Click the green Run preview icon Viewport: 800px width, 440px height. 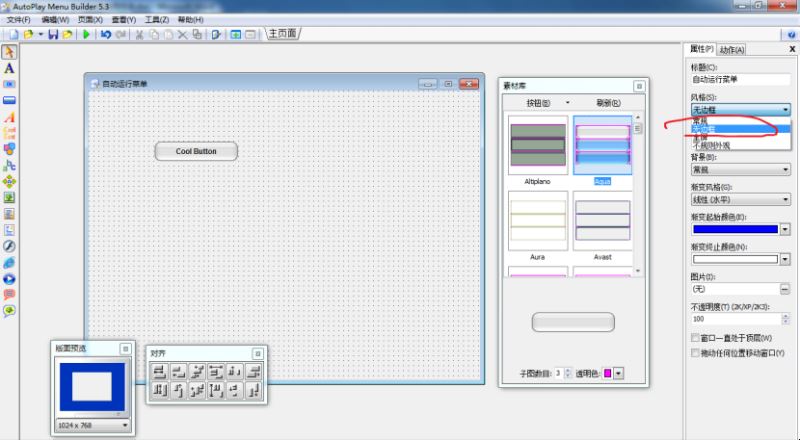click(87, 34)
